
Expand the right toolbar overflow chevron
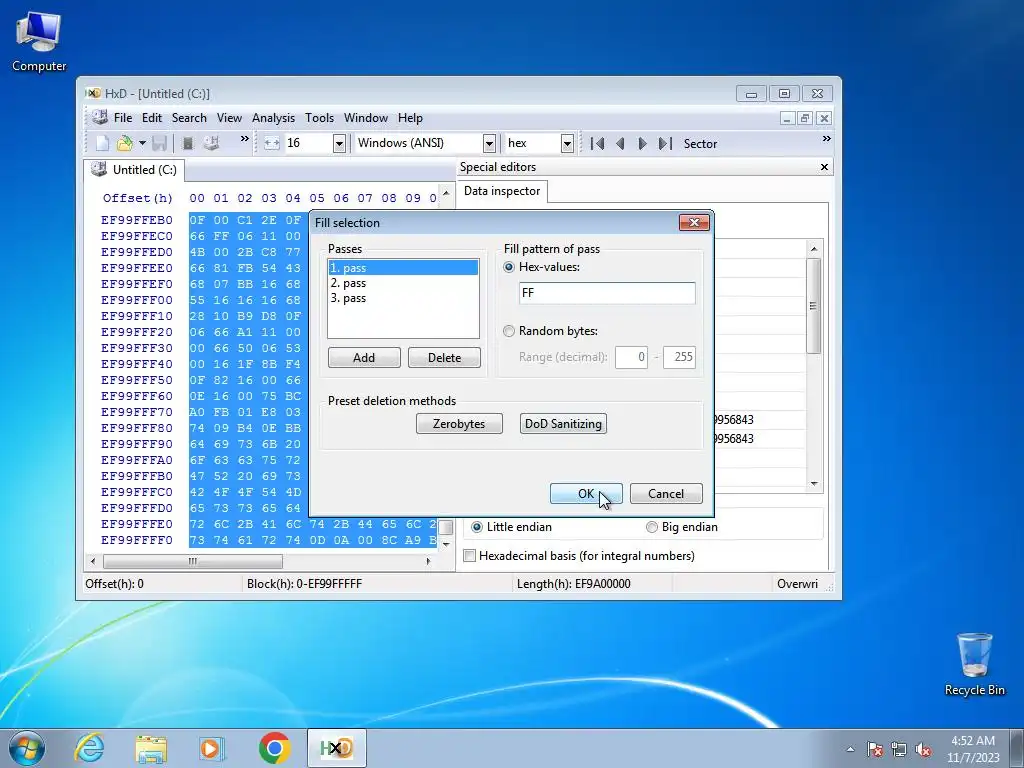[x=826, y=138]
